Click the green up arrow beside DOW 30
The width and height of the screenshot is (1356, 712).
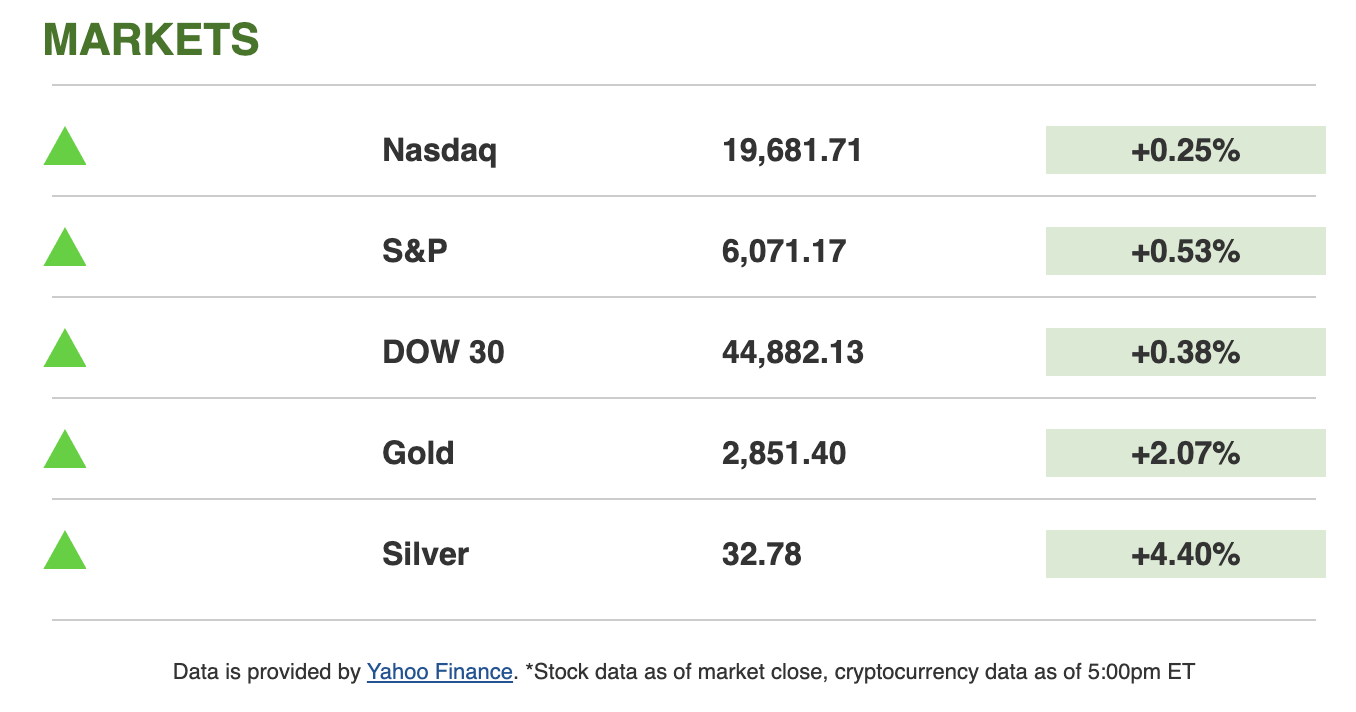coord(65,350)
